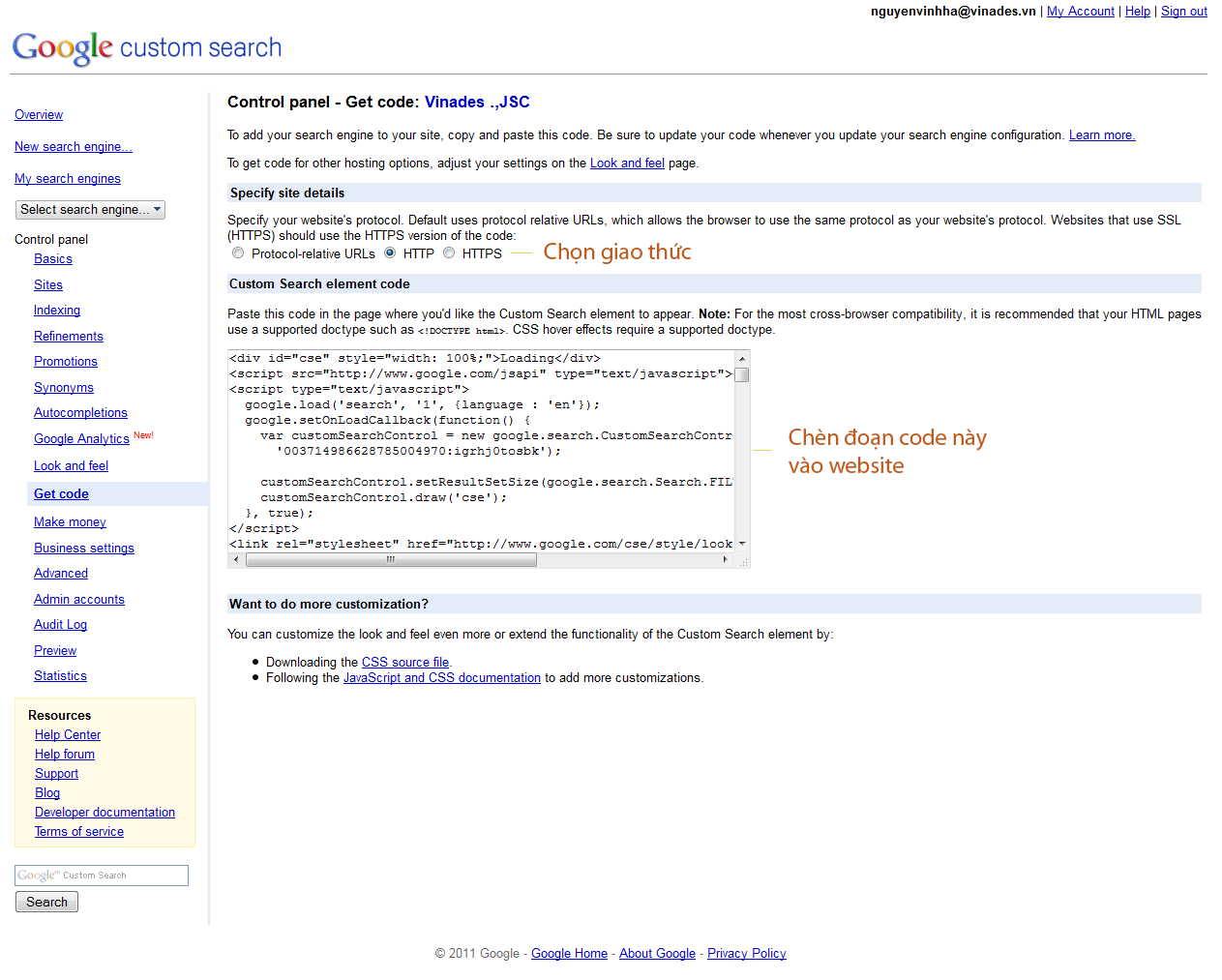This screenshot has width=1222, height=980.
Task: Open Google Analytics settings
Action: coord(81,439)
